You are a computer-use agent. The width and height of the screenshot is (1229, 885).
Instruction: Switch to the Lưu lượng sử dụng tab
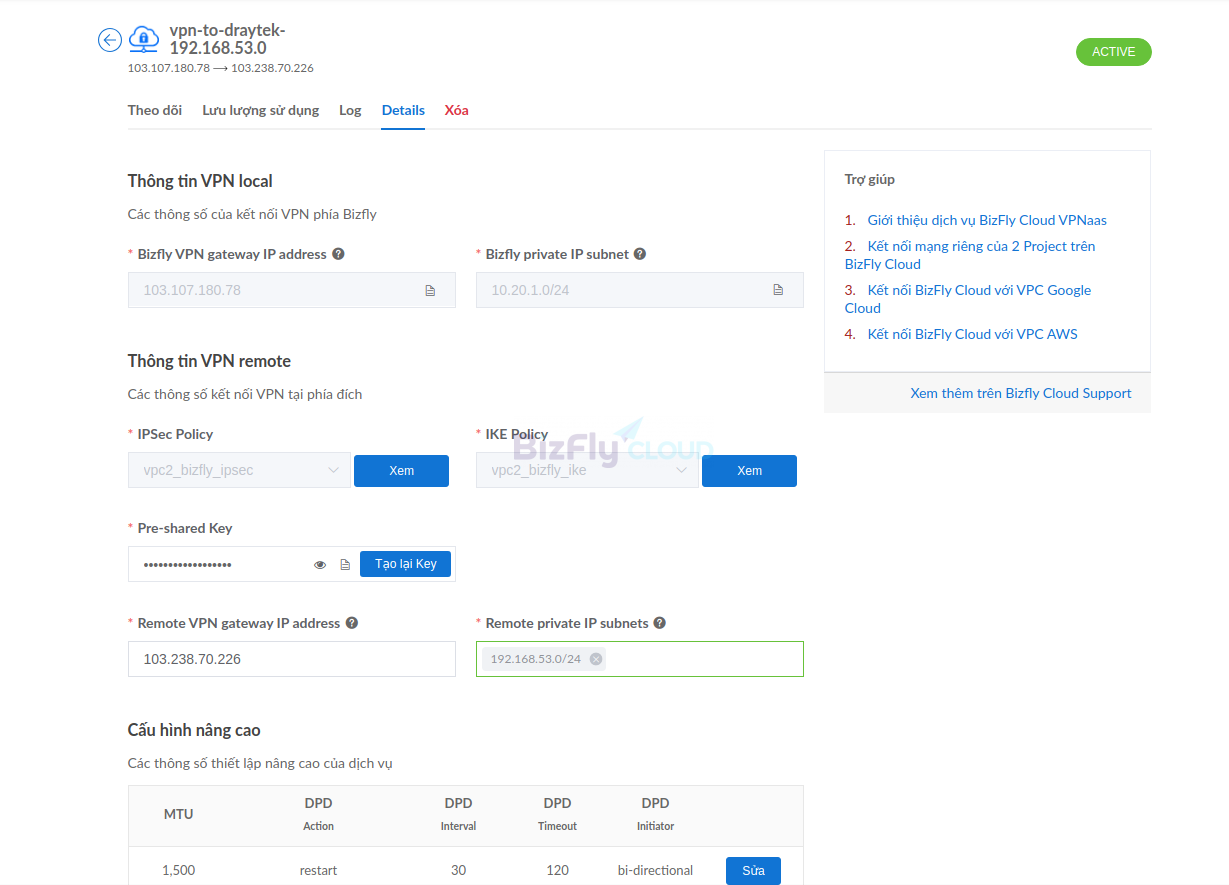coord(261,110)
